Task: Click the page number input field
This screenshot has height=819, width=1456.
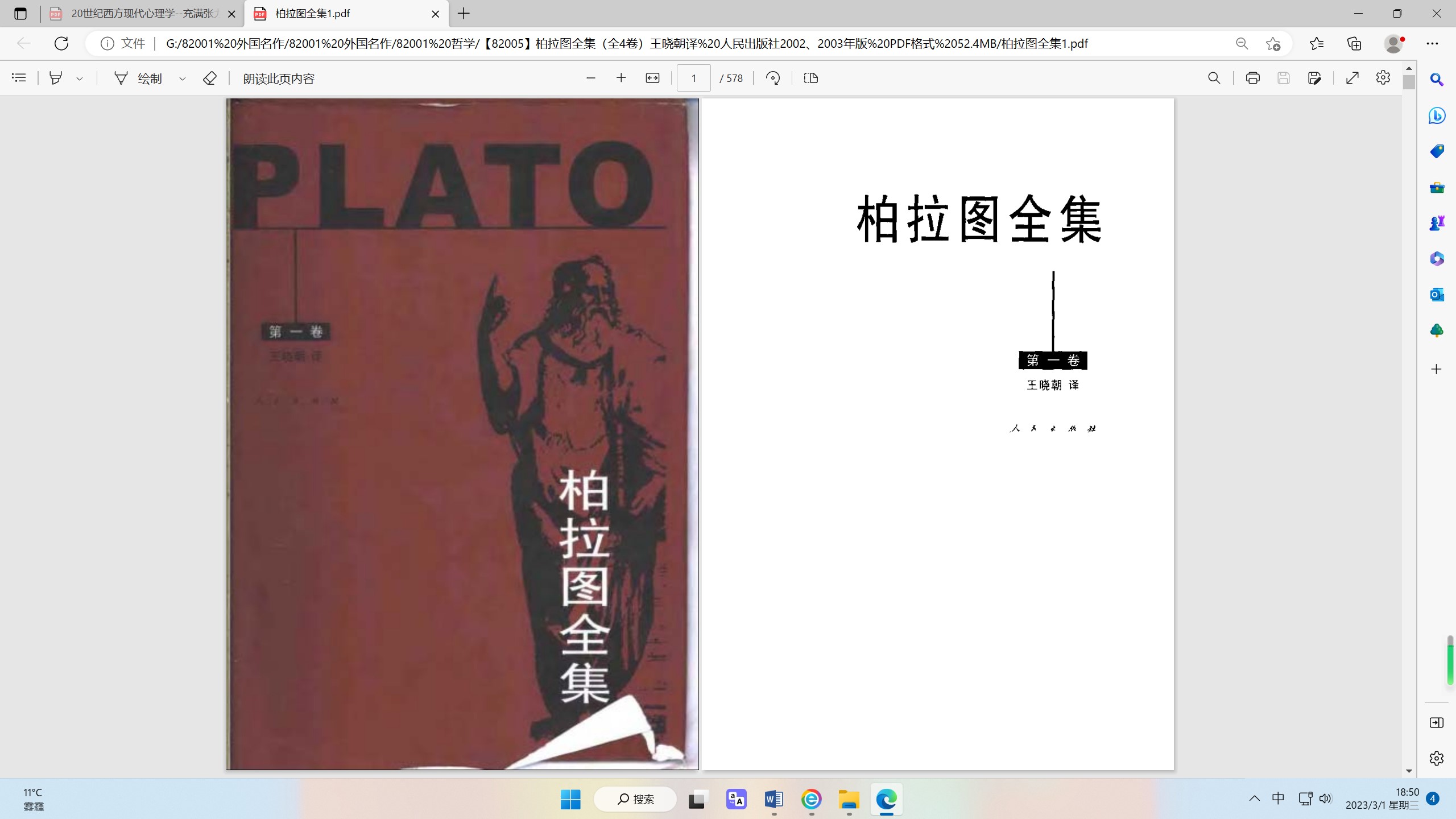Action: (693, 78)
